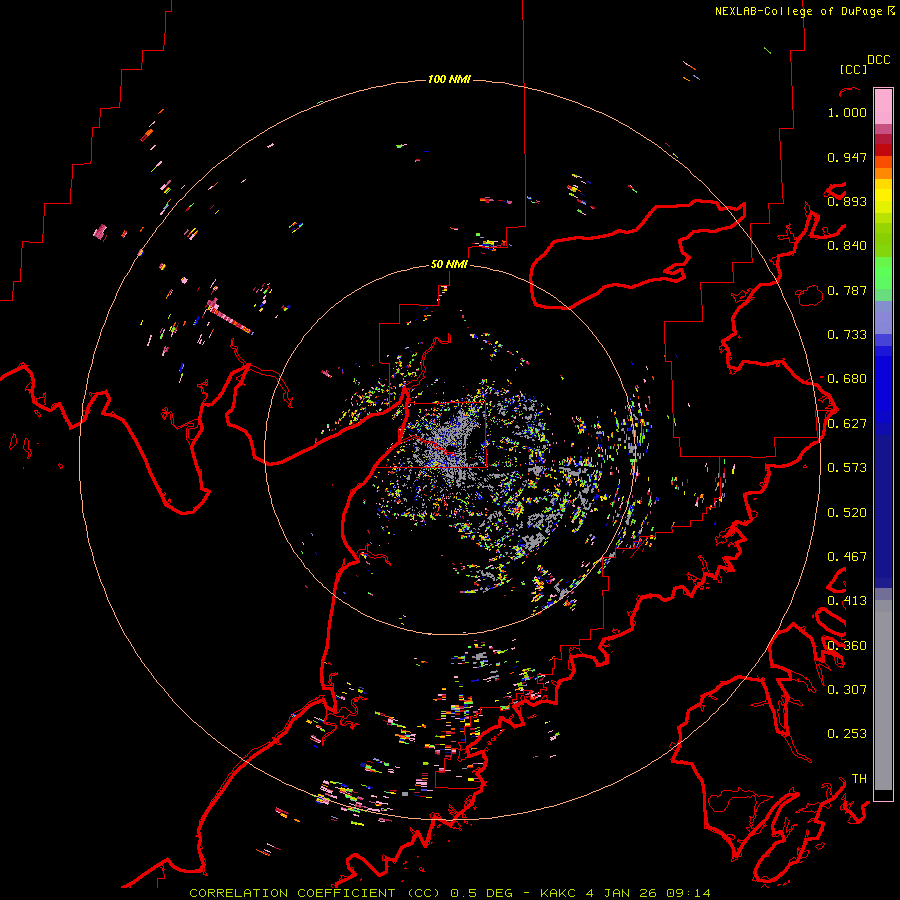Click the 0.680 color scale value
This screenshot has height=900, width=900.
pos(847,379)
